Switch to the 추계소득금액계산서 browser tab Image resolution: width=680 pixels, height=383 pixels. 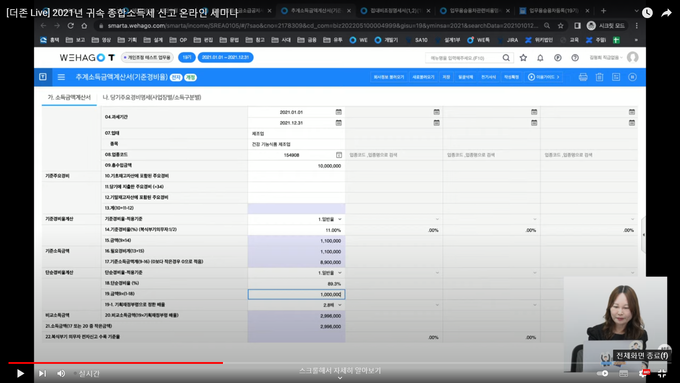click(x=316, y=10)
